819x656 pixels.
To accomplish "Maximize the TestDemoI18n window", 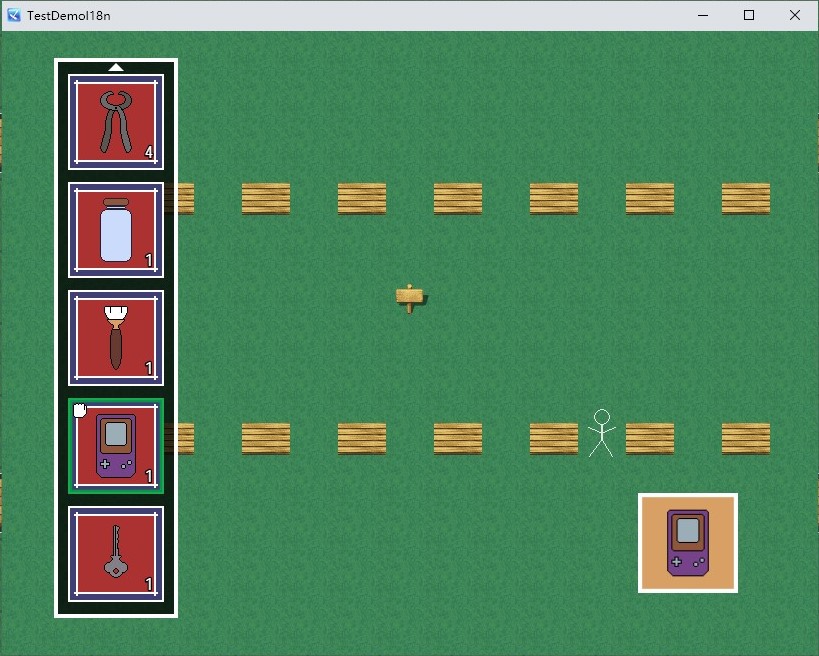I will tap(749, 15).
